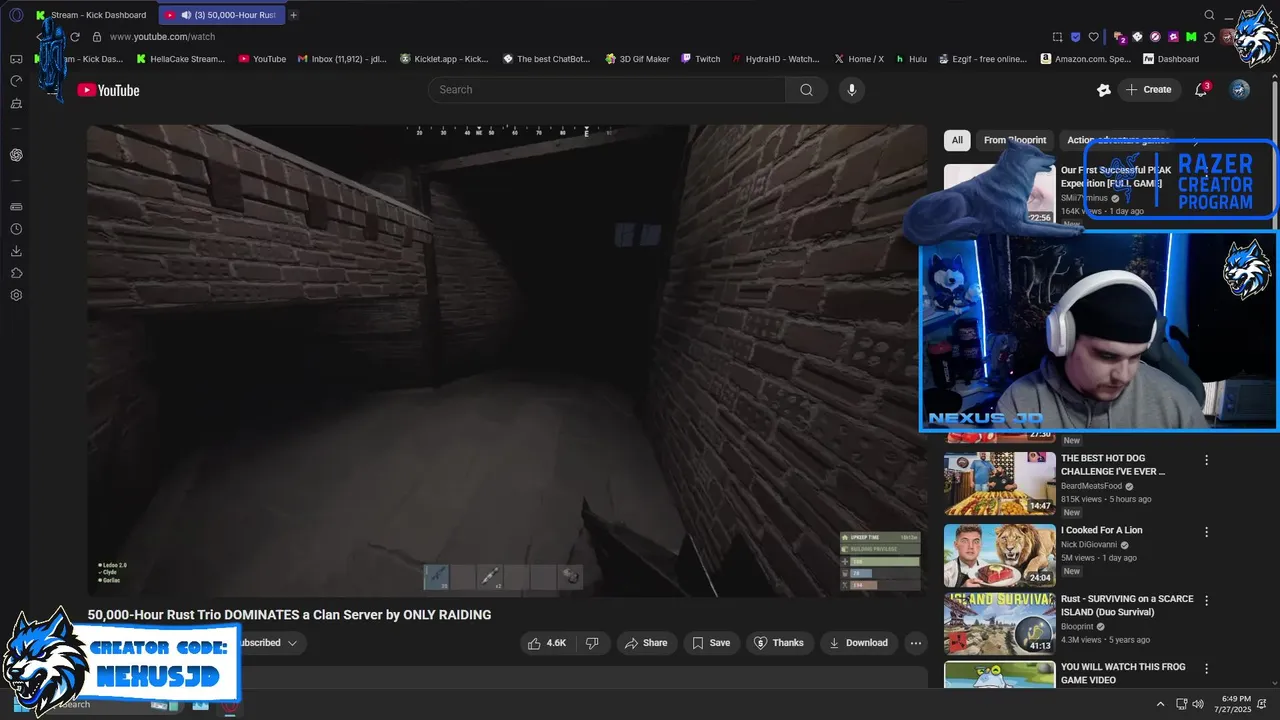Screen dimensions: 1280x720
Task: Open I Cooked For A Lion thumbnail
Action: click(999, 555)
